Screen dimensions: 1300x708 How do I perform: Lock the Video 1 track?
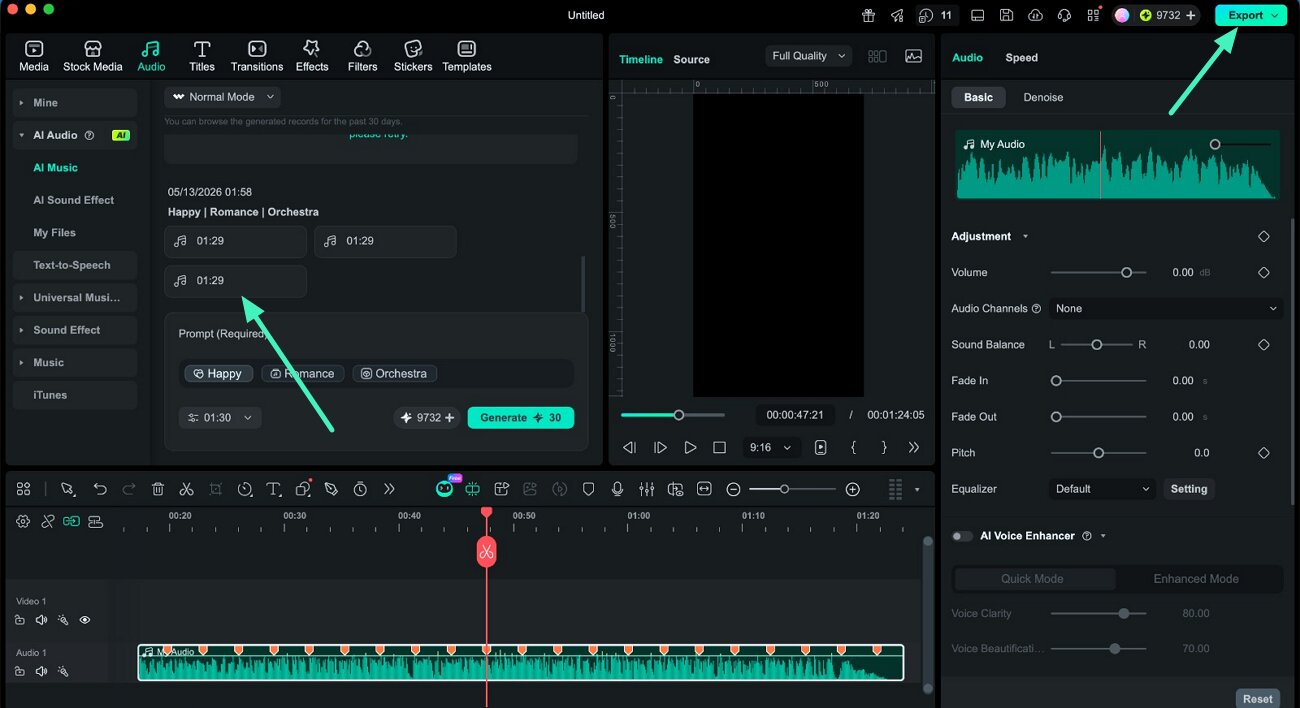[20, 620]
